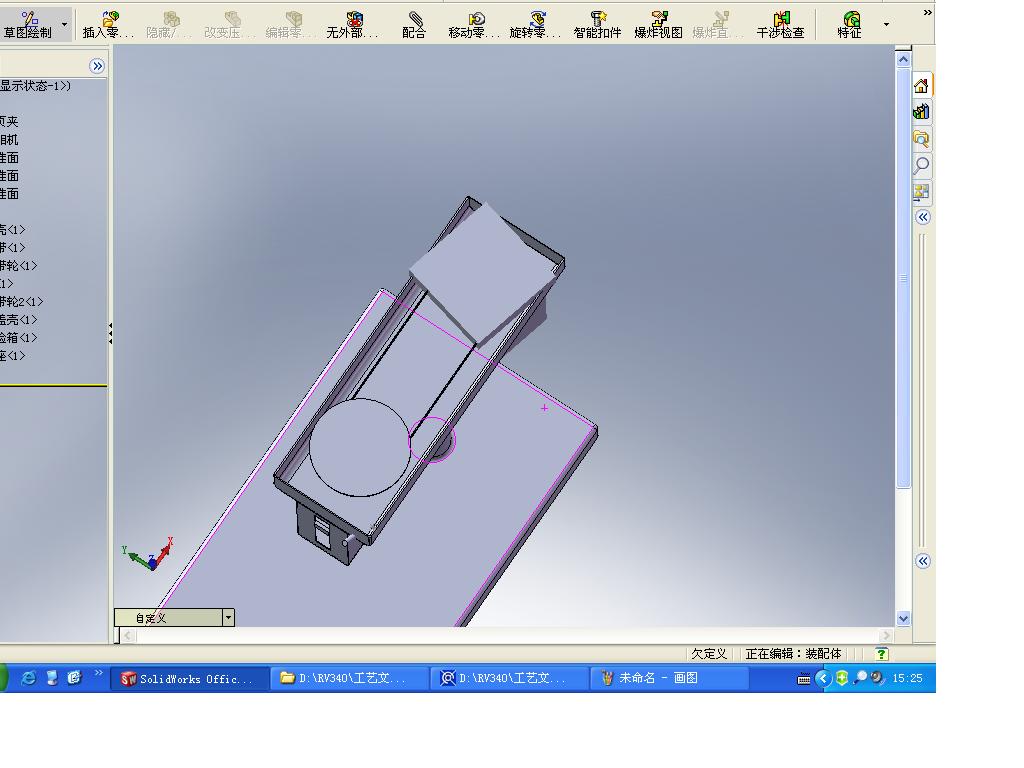Click the greyed 隐藏 hide component icon
1024x768 pixels.
169,25
